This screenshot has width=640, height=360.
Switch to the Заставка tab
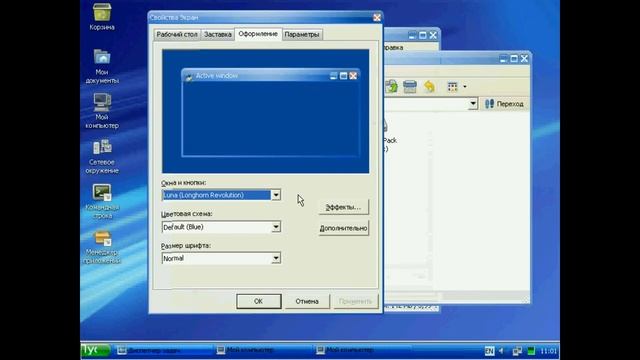[218, 35]
